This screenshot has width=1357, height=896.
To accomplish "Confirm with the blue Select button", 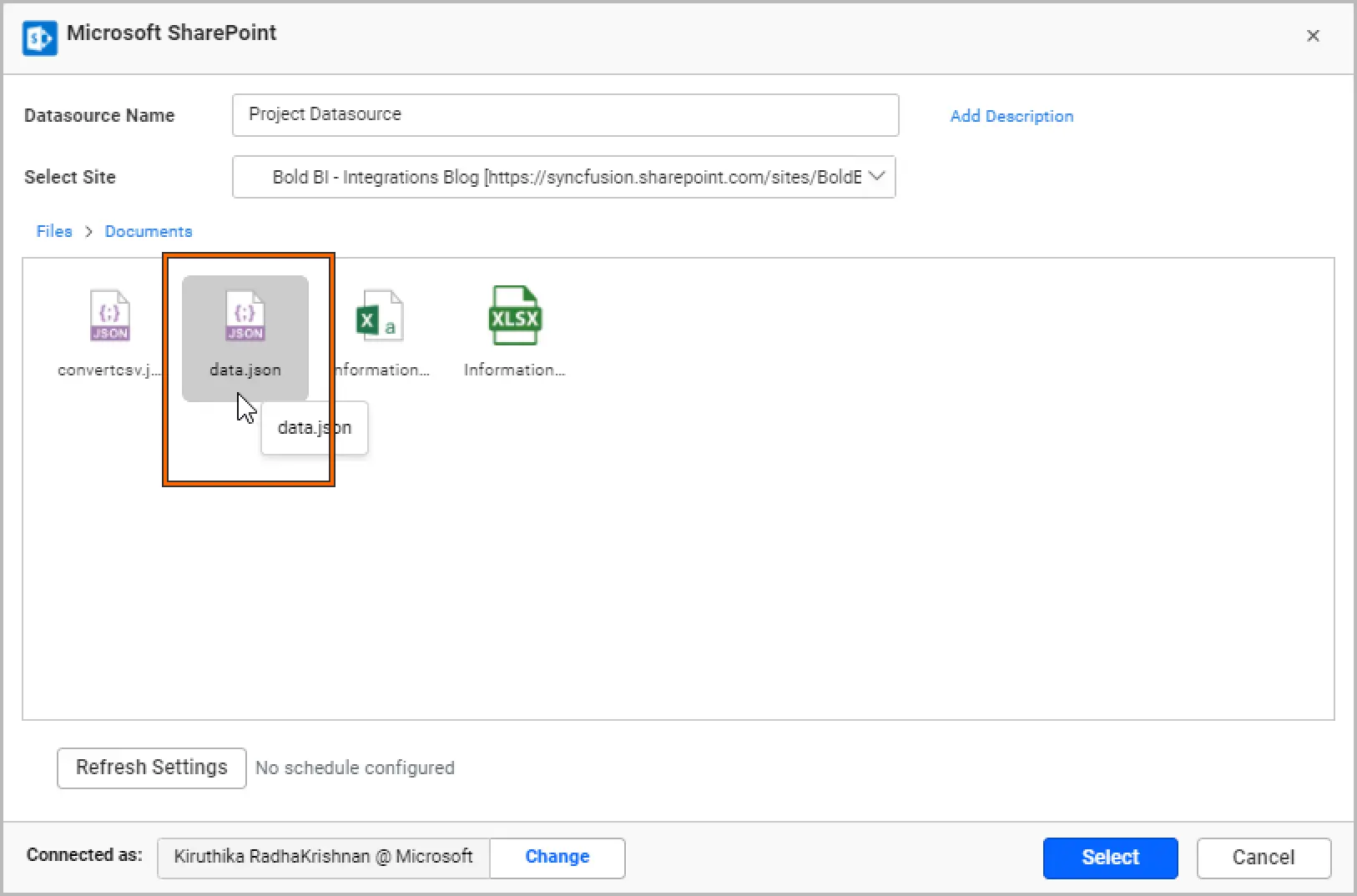I will pyautogui.click(x=1110, y=858).
